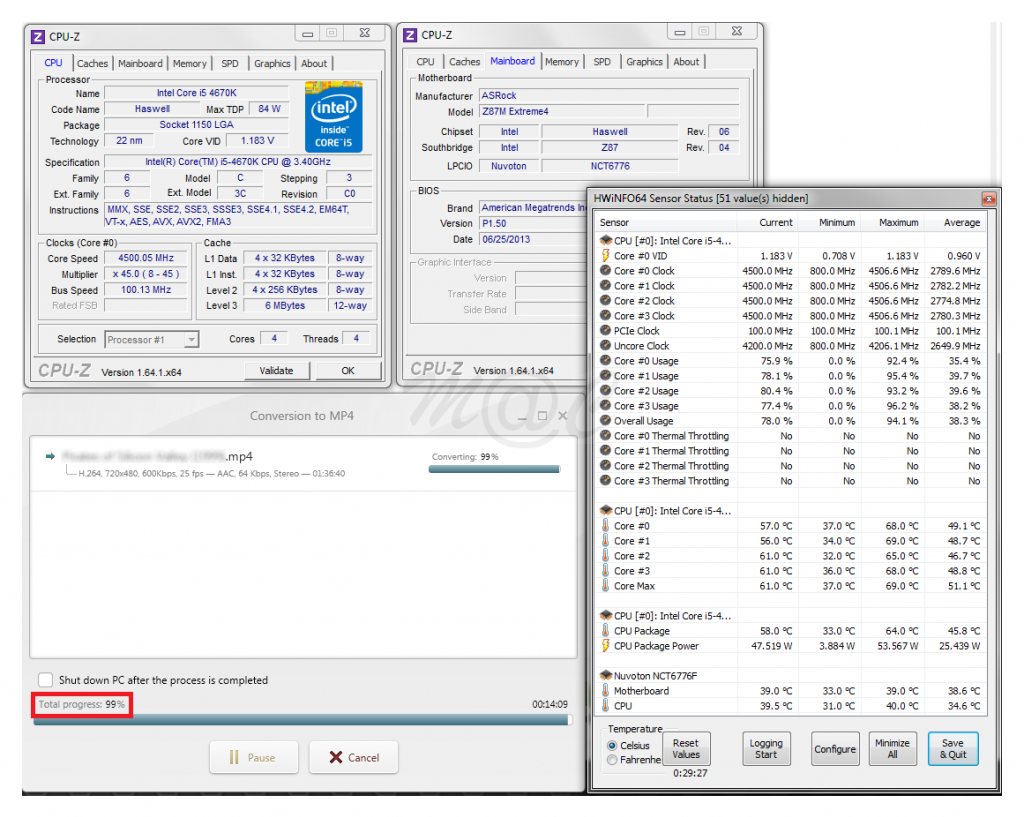Click the Intel Core i5 logo badge
1024x817 pixels.
tap(334, 117)
